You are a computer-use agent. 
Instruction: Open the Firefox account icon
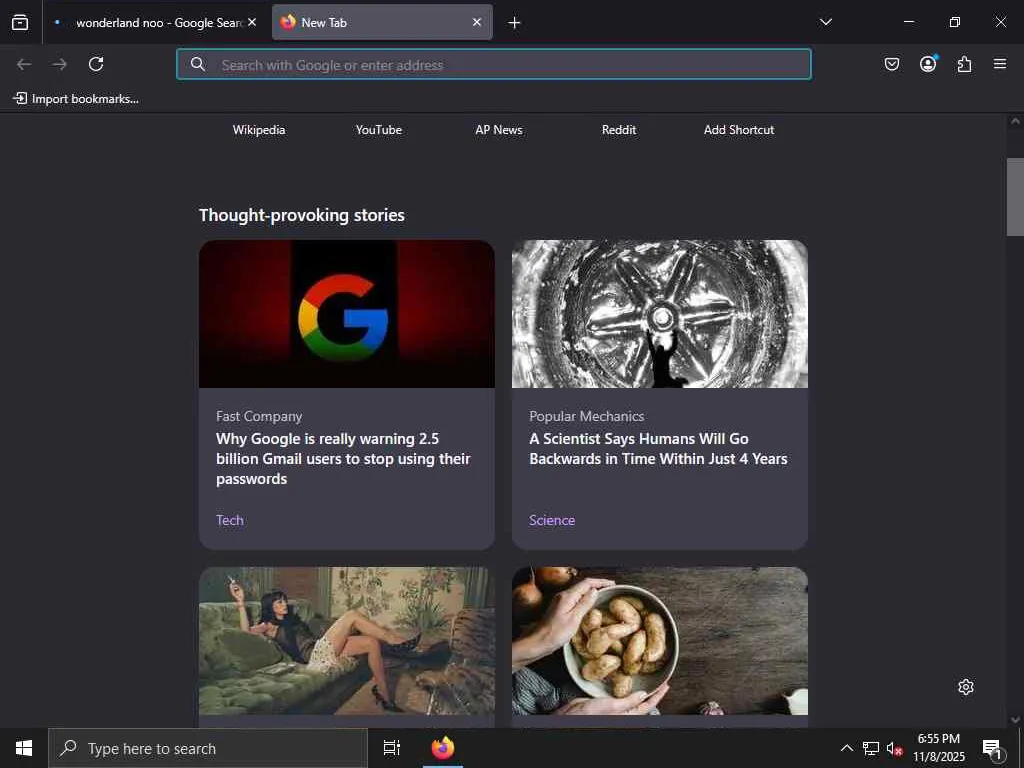coord(928,63)
